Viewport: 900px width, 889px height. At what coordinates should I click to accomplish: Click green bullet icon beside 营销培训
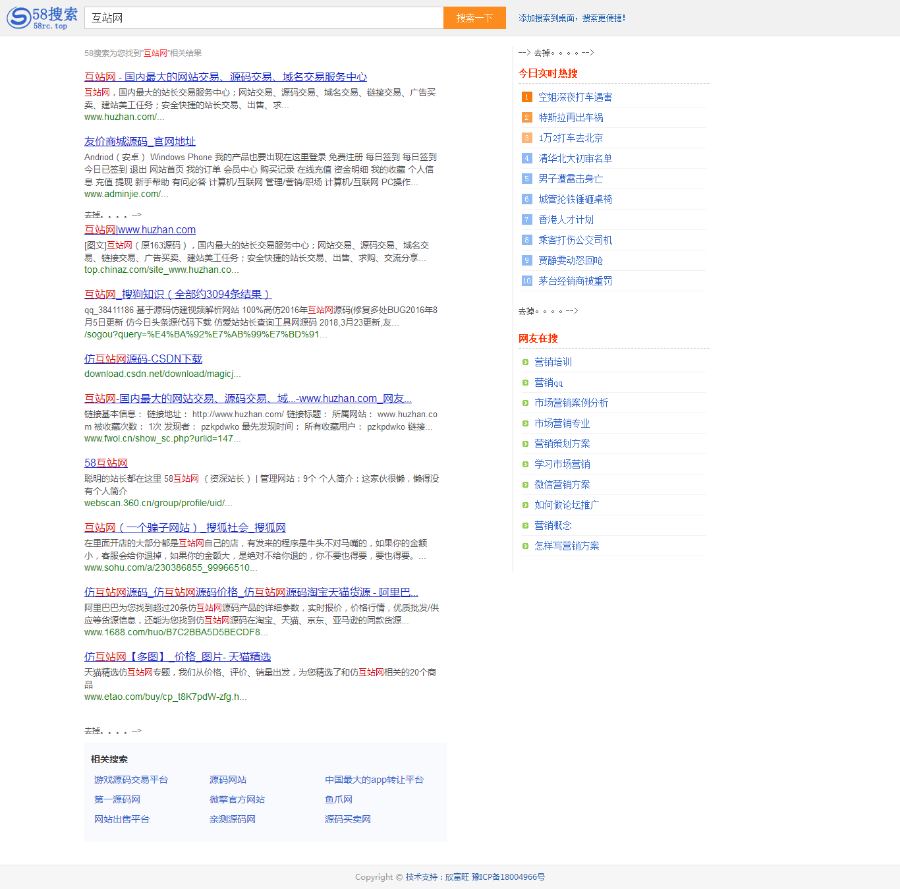525,362
